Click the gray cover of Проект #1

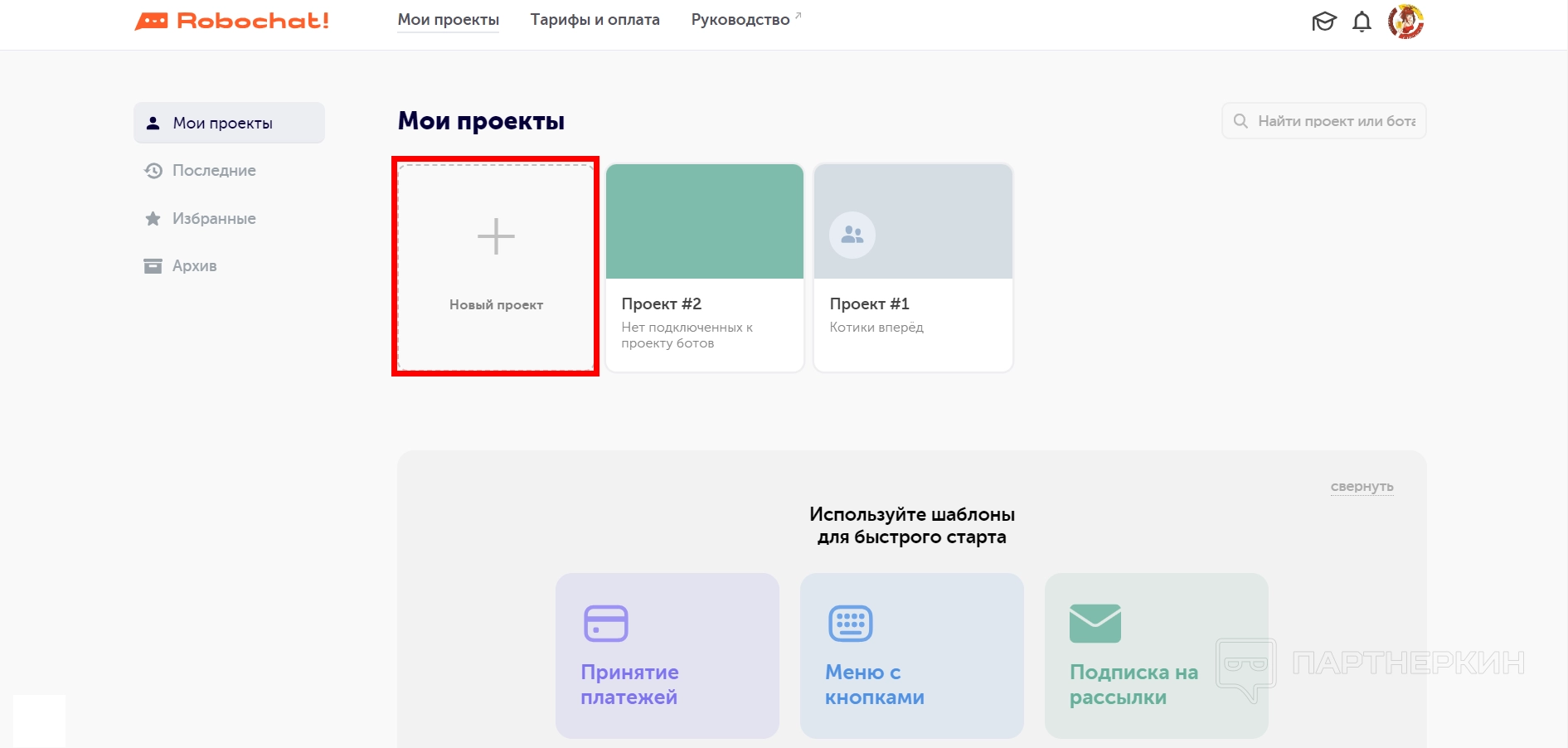[913, 221]
